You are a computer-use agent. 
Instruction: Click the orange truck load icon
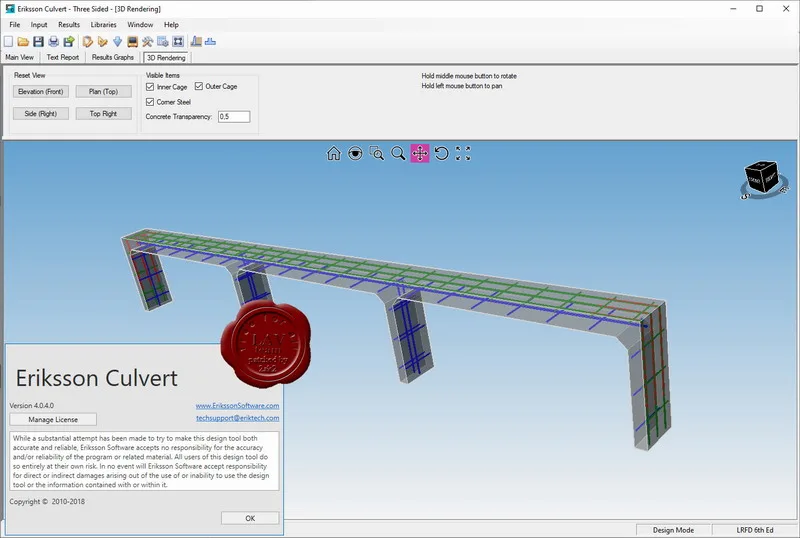click(133, 41)
